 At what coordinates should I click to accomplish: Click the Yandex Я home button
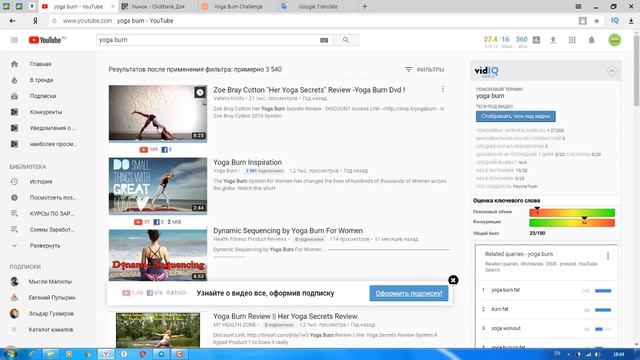(x=35, y=21)
